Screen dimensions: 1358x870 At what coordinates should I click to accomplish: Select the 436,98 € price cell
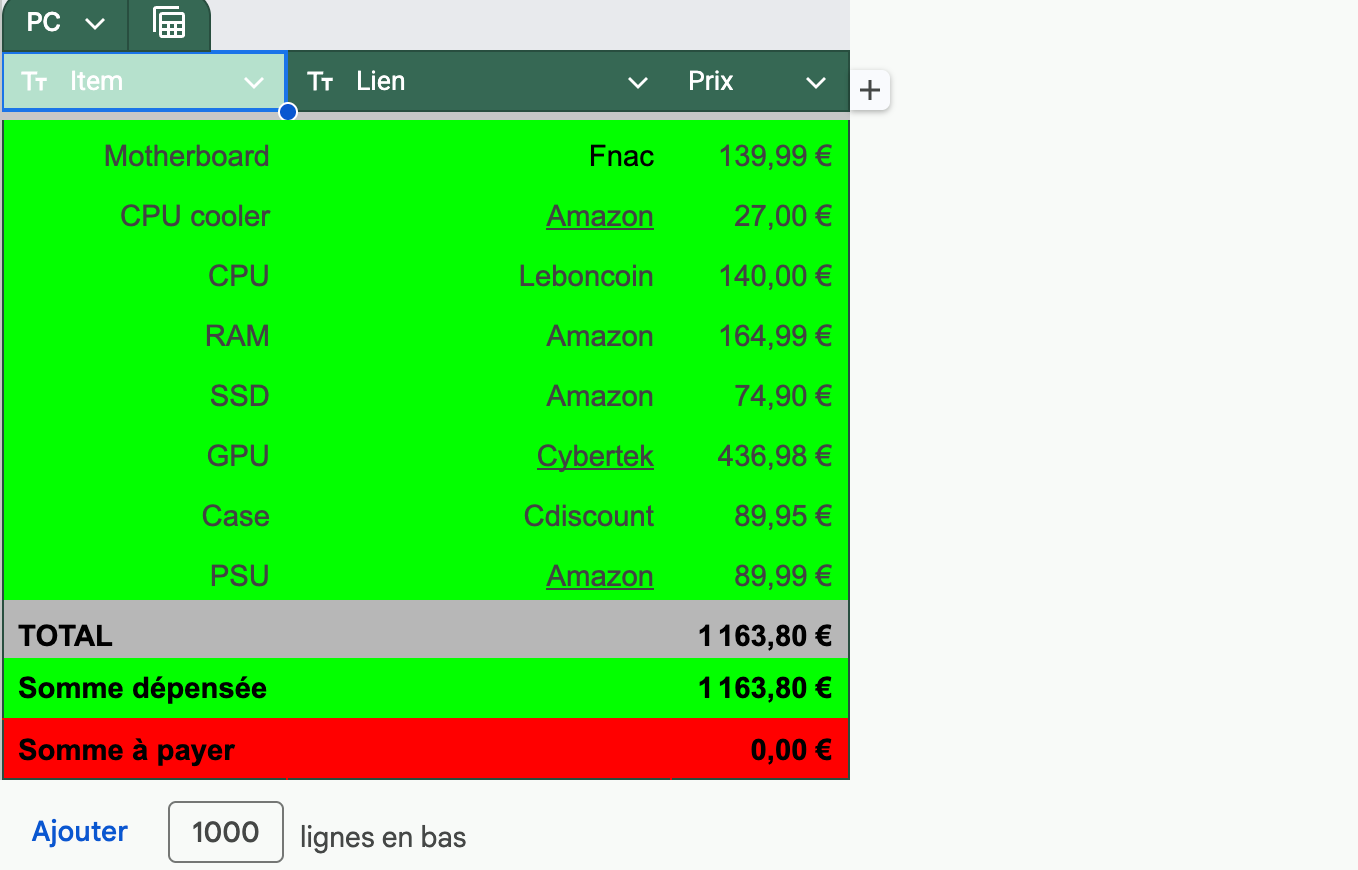click(774, 456)
